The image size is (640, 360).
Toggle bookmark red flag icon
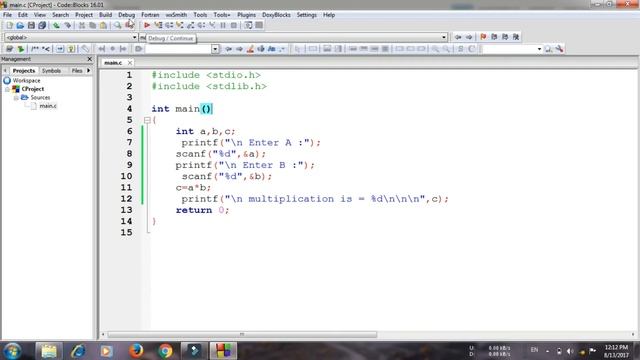point(483,37)
